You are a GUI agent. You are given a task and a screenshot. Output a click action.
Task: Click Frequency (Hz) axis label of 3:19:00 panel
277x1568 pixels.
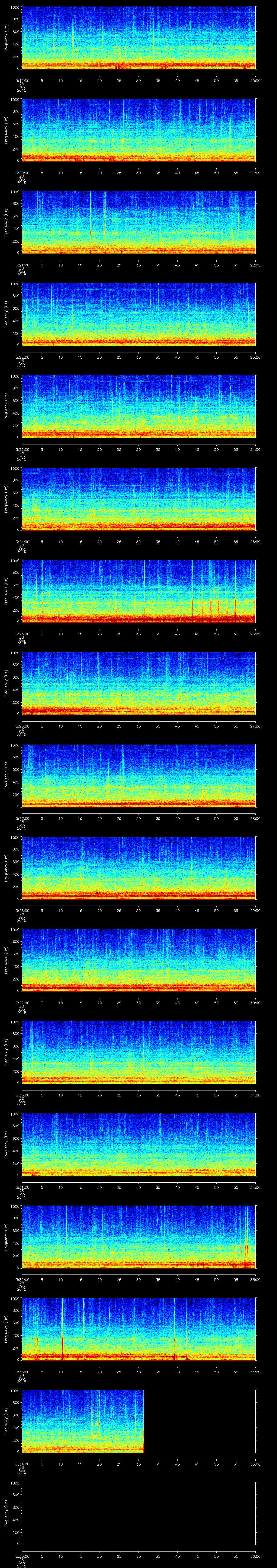pos(6,38)
